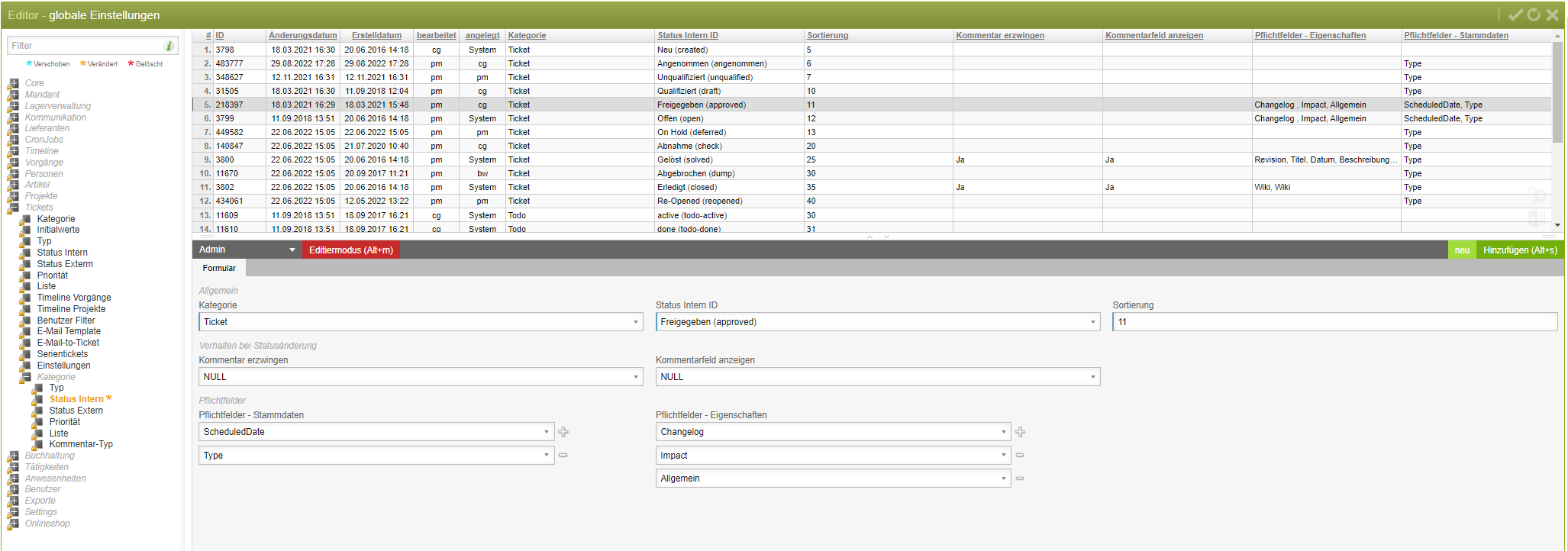Select Kommentar-Typ tree item
The image size is (1568, 551).
[81, 444]
